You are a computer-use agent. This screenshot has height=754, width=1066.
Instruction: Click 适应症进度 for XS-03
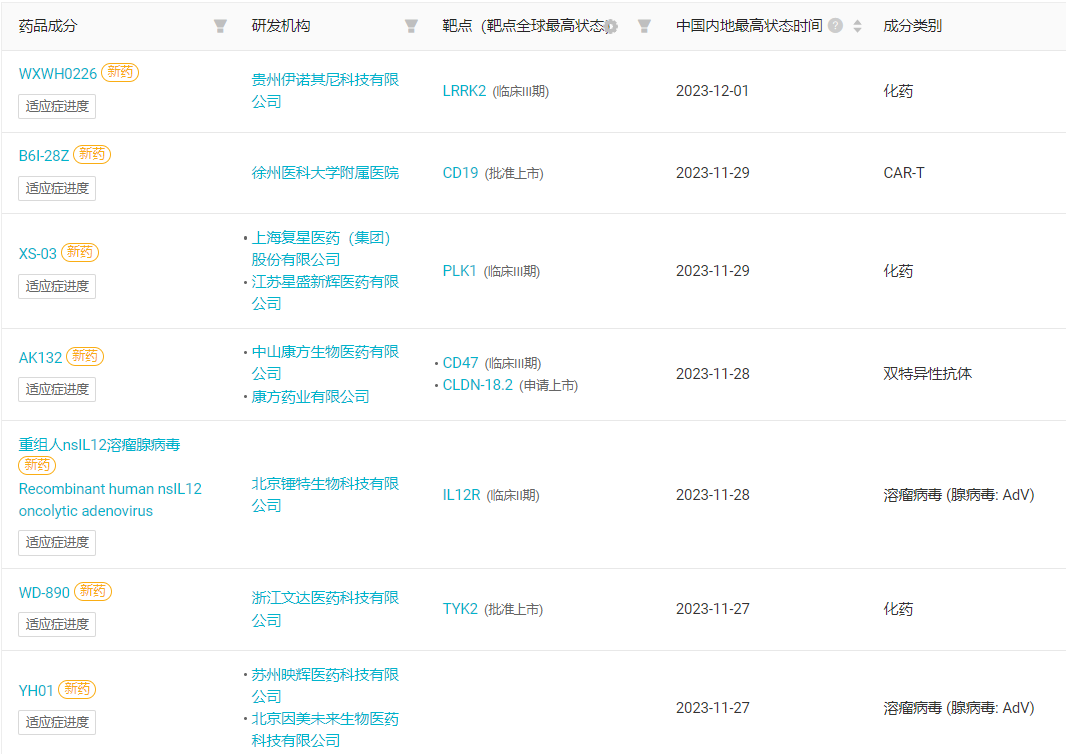(57, 286)
